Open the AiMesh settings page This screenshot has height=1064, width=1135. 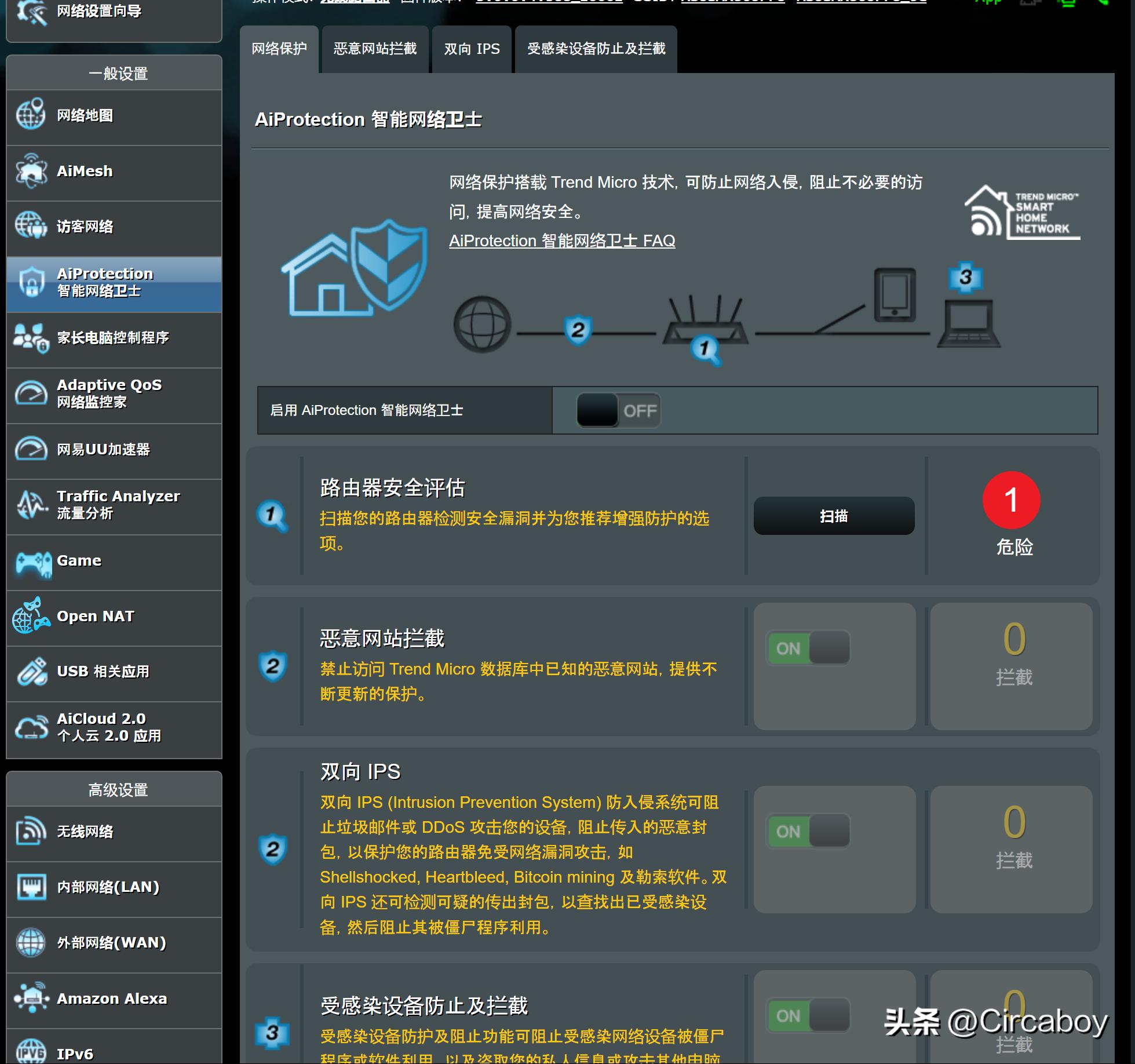point(84,171)
